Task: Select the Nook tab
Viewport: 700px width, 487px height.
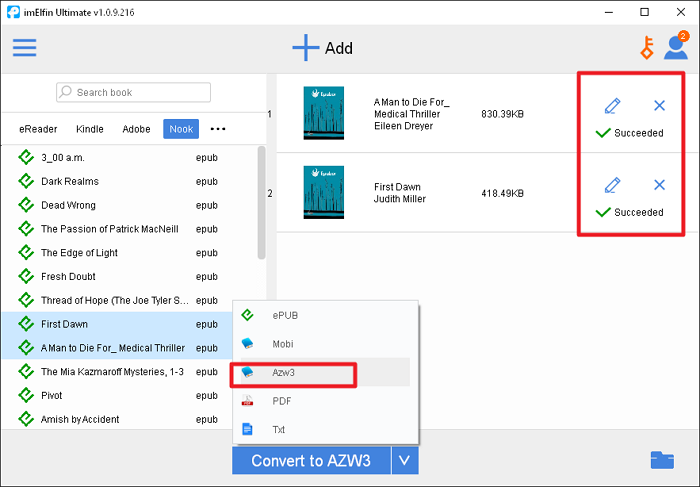Action: pos(181,129)
